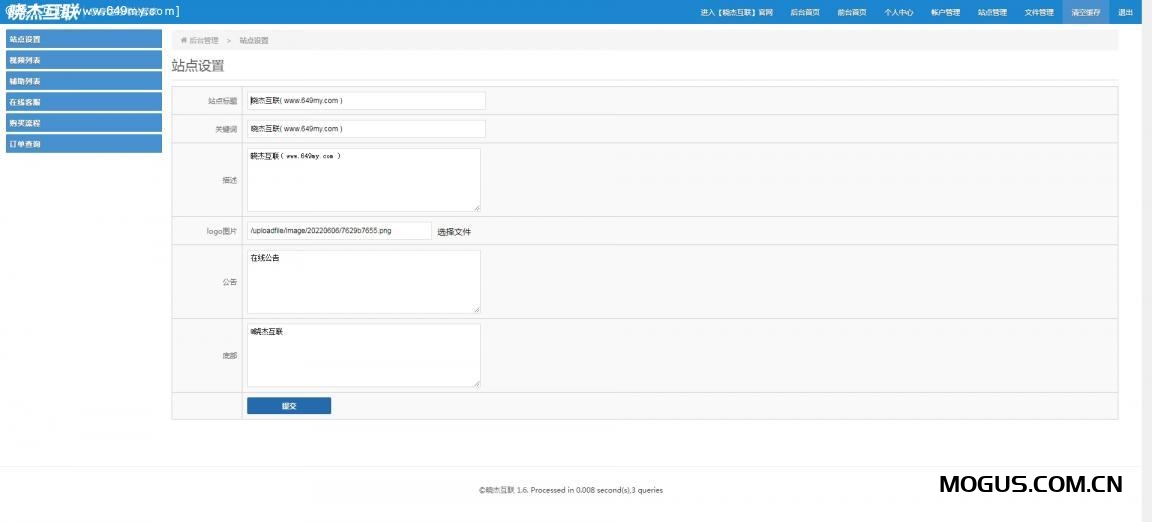Click inside the 公告 textarea

click(363, 282)
